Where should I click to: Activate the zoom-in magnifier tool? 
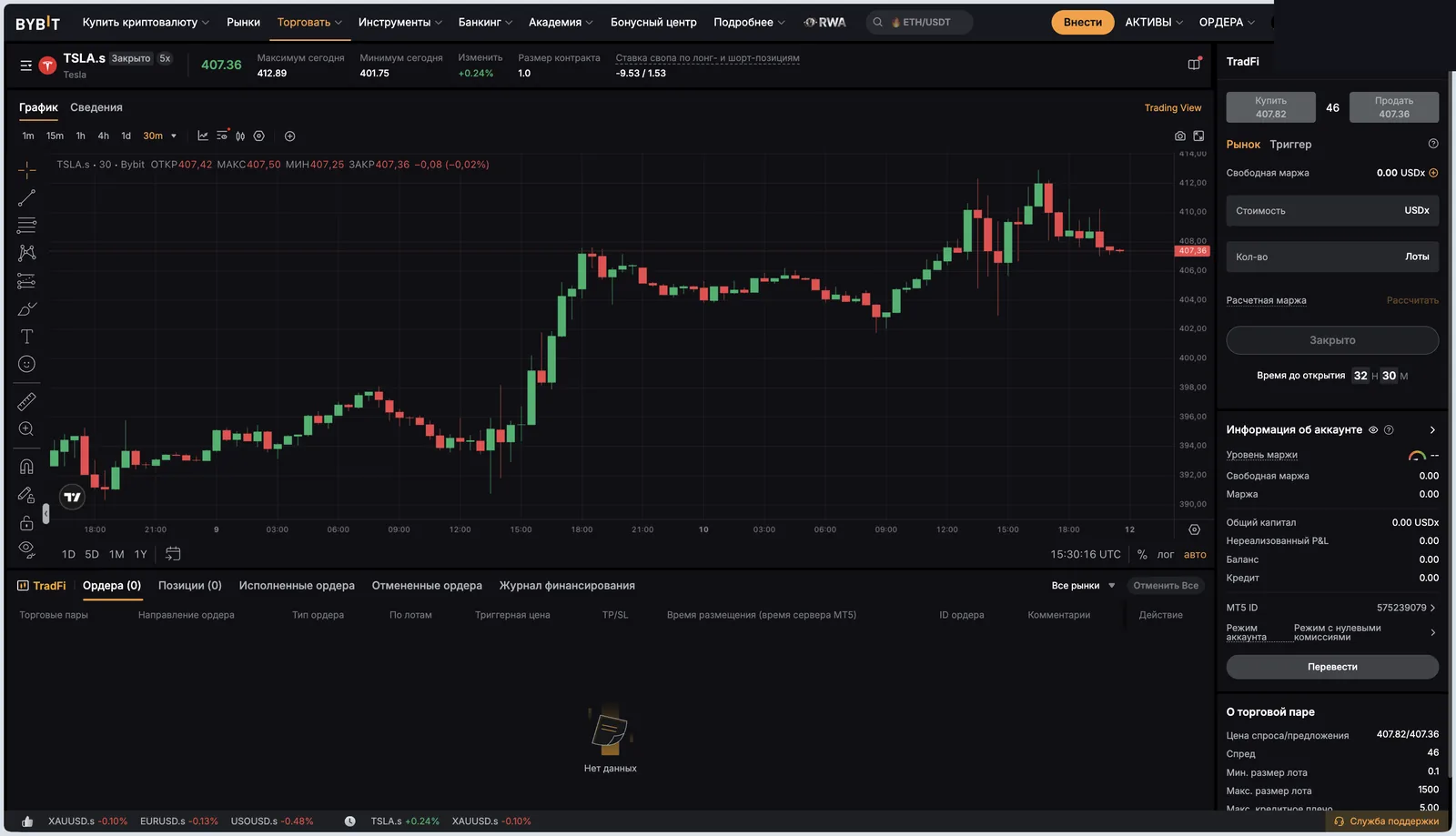click(x=26, y=428)
